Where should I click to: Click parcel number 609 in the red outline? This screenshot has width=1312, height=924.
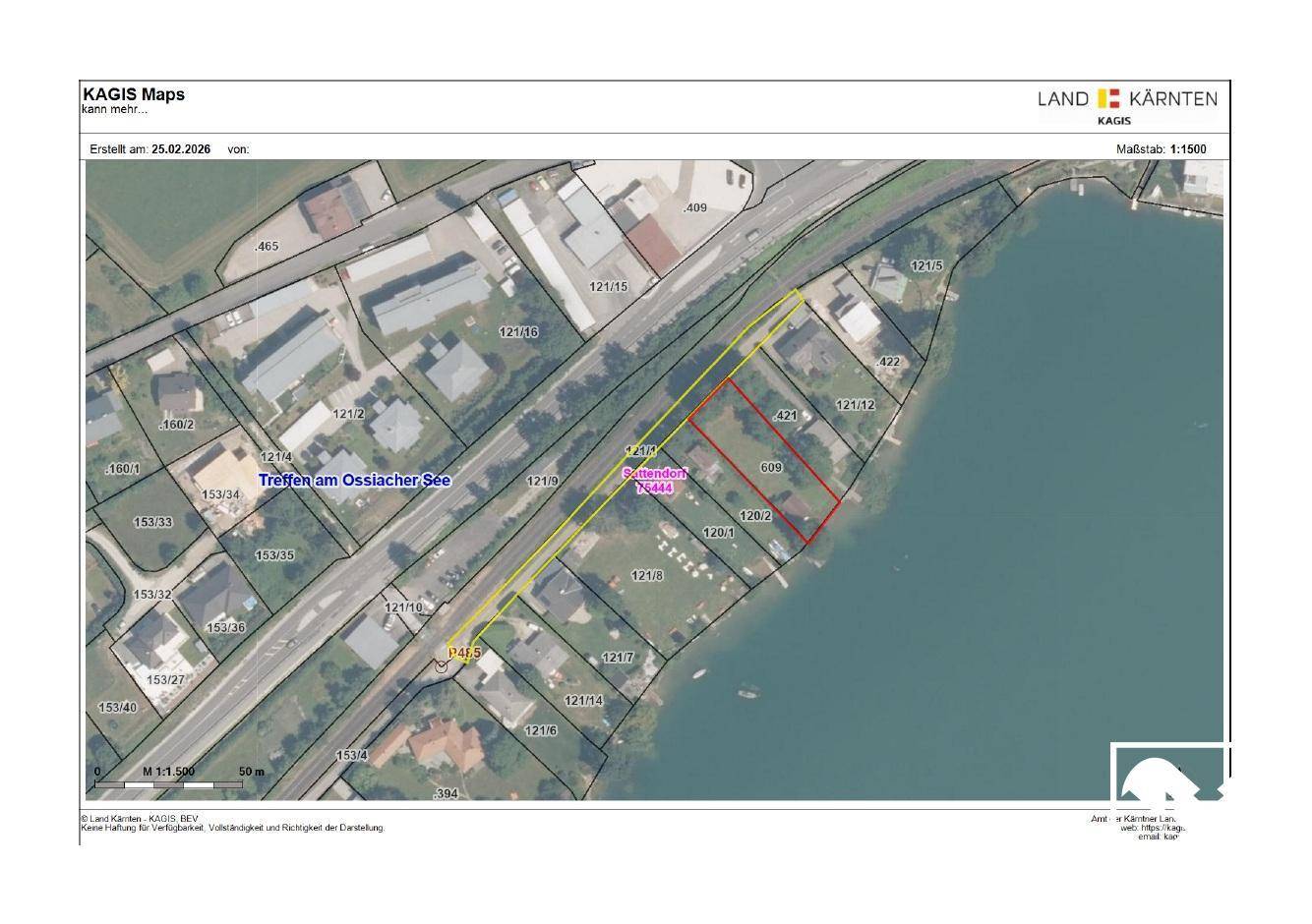point(771,467)
